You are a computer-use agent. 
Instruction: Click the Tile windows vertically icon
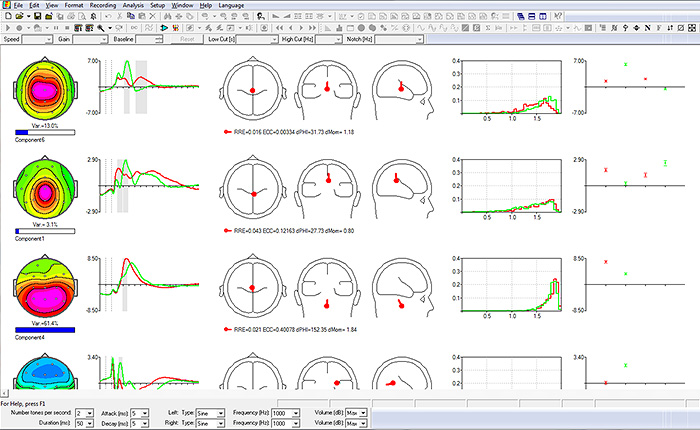(542, 17)
